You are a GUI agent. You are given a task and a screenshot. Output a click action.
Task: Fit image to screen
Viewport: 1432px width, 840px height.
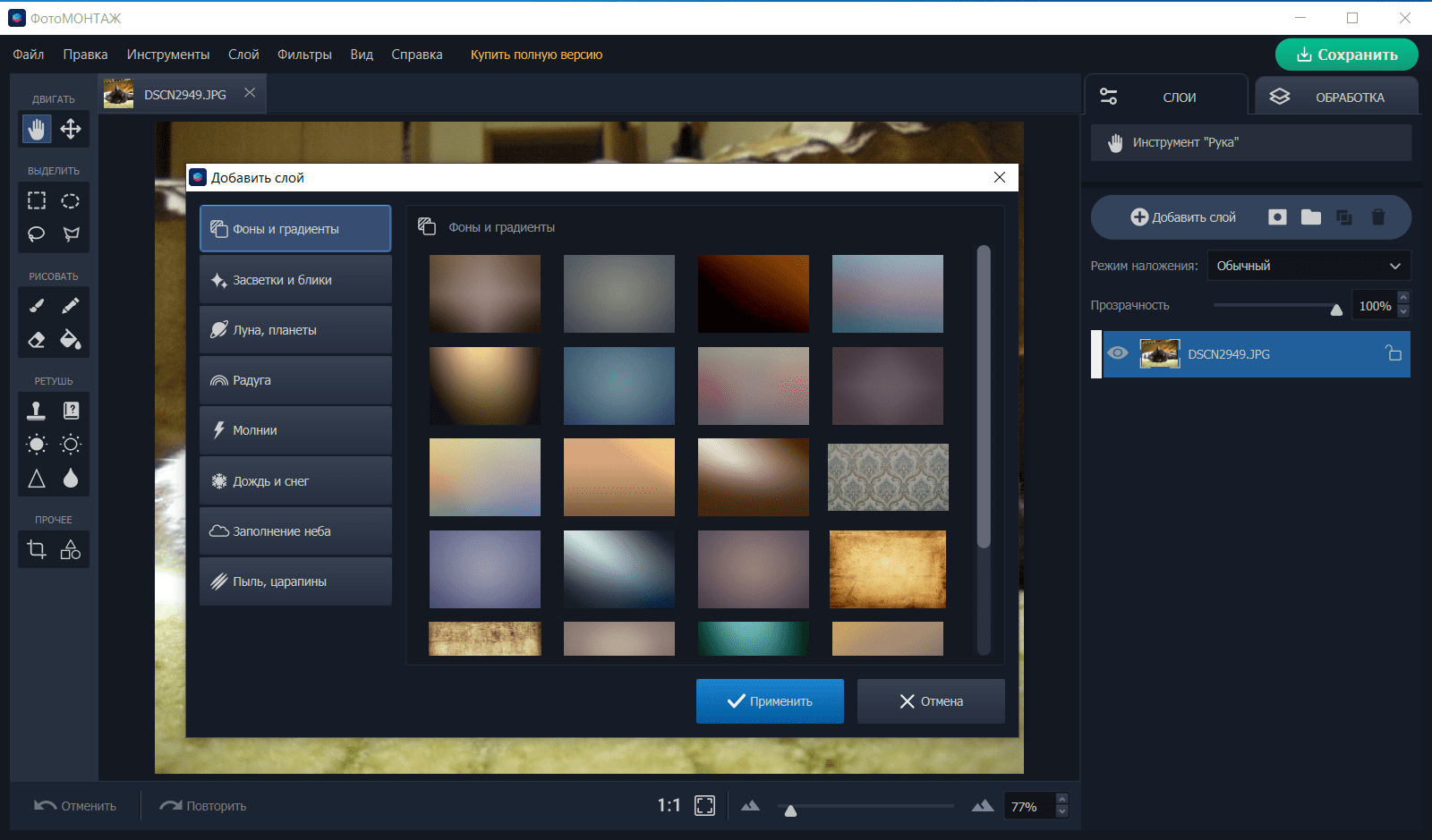click(x=705, y=806)
